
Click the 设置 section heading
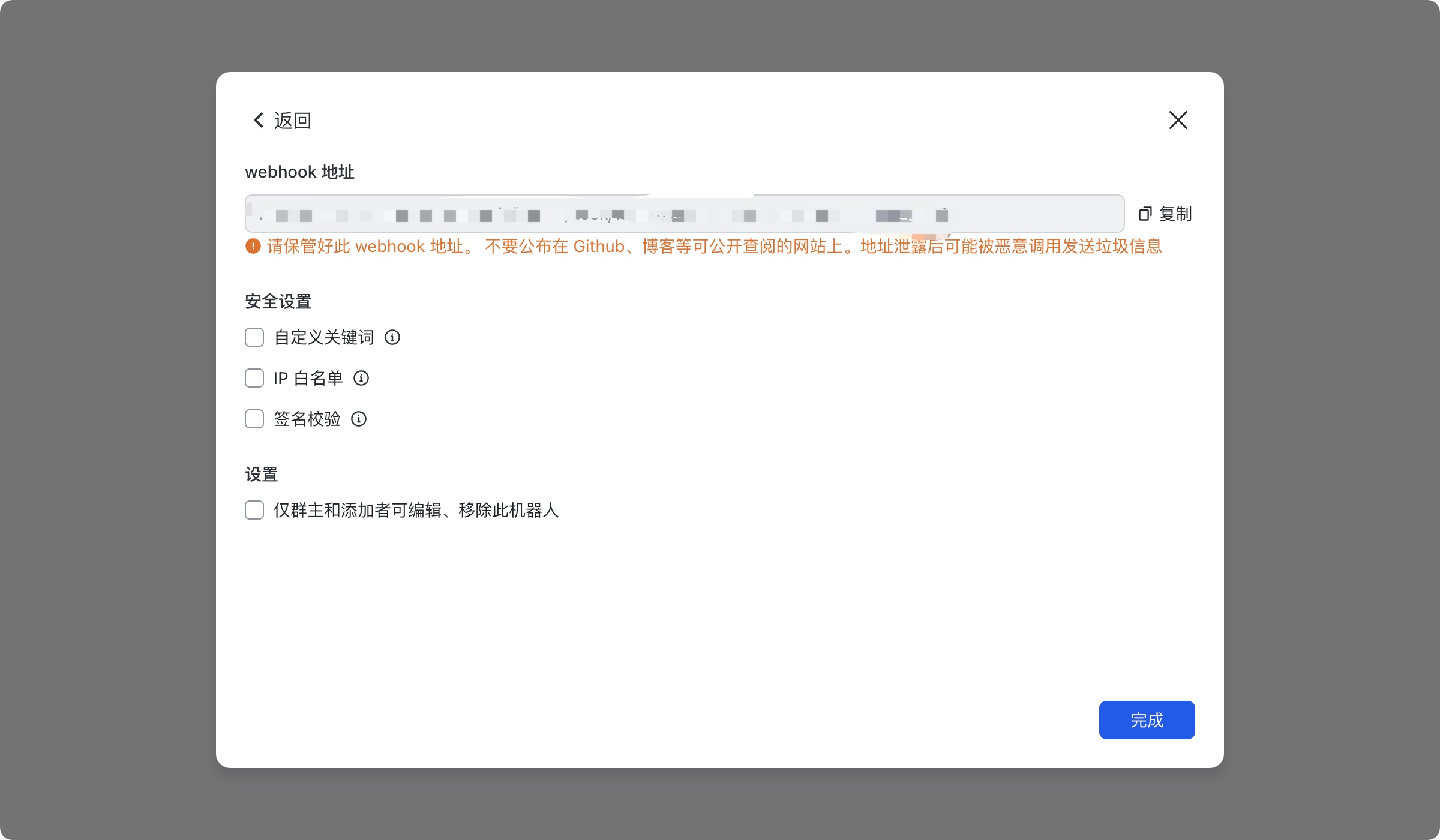[262, 474]
